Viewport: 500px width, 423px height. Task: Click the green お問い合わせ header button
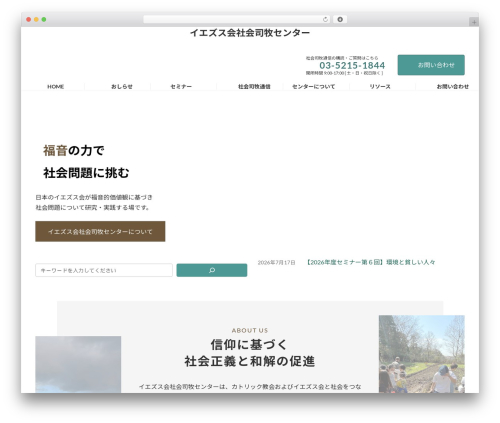431,65
